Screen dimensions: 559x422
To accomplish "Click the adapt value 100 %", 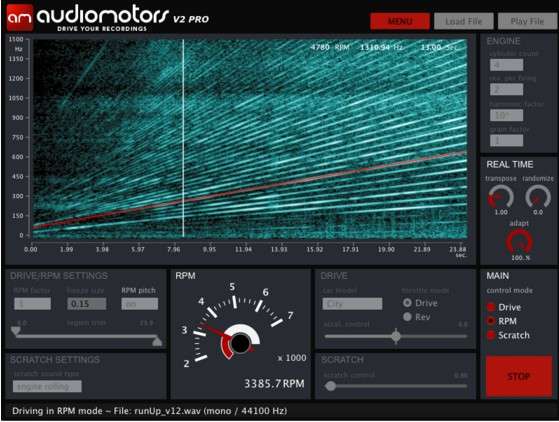I will tap(521, 257).
